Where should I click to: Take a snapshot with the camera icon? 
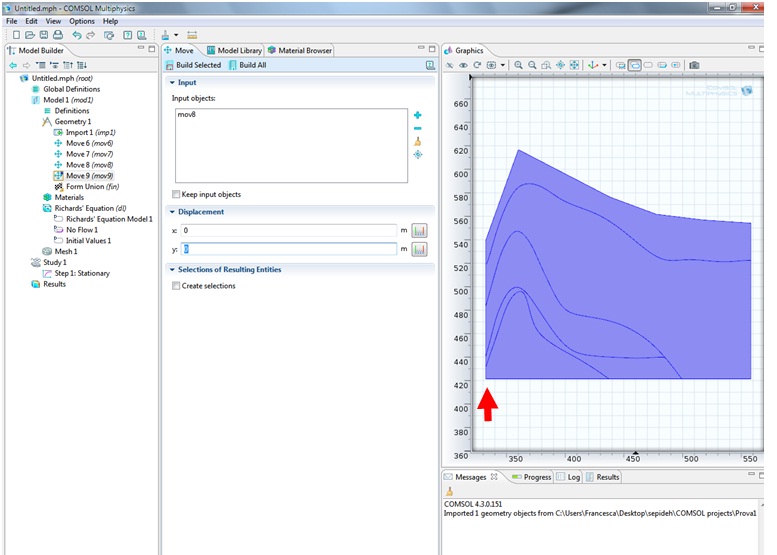pyautogui.click(x=694, y=65)
